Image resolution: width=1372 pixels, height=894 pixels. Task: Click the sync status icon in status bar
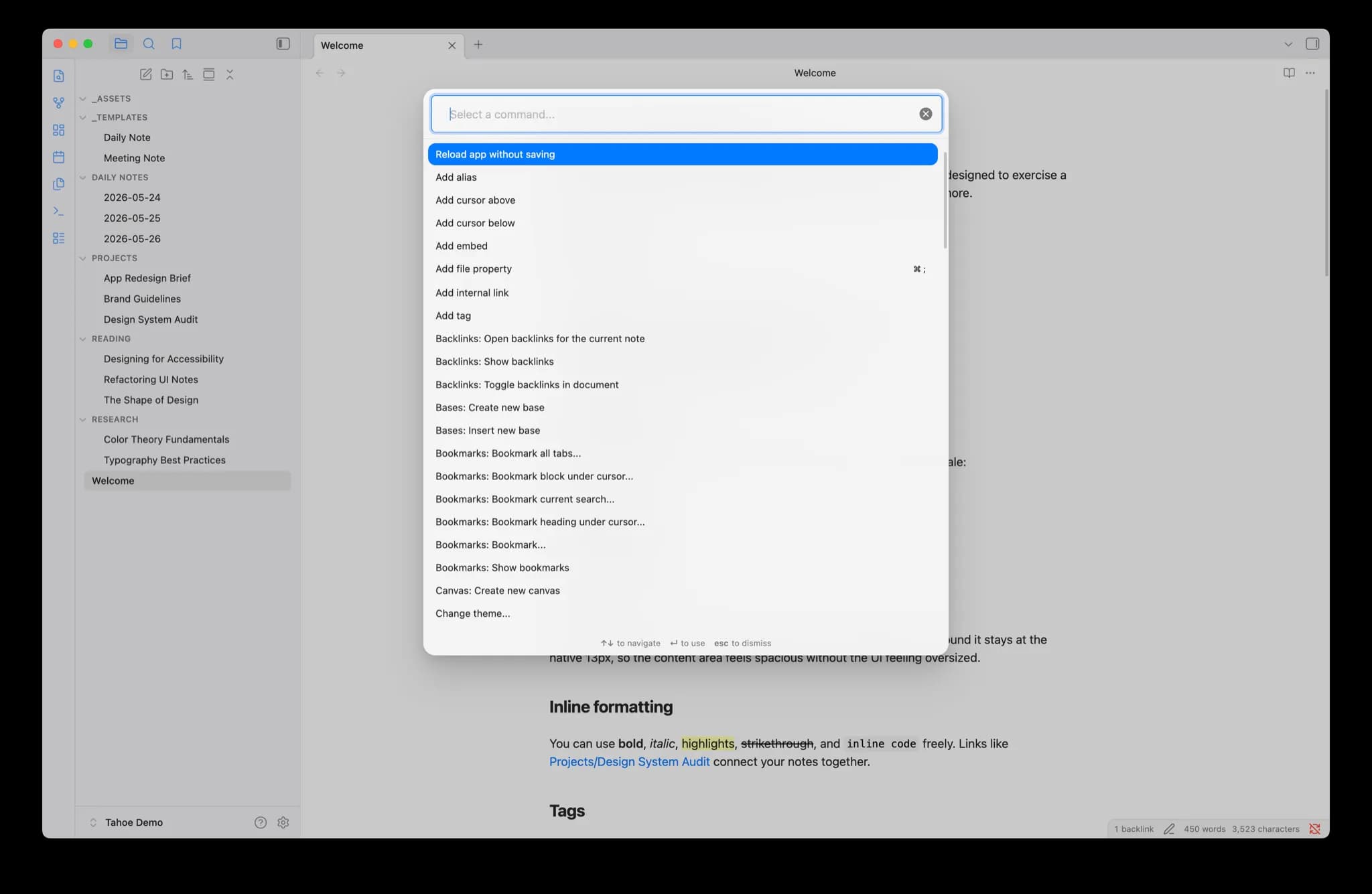(x=1314, y=829)
